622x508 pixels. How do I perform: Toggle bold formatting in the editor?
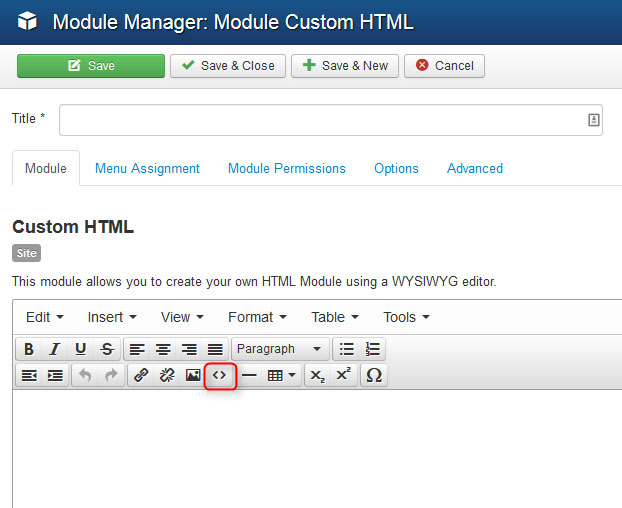tap(29, 349)
